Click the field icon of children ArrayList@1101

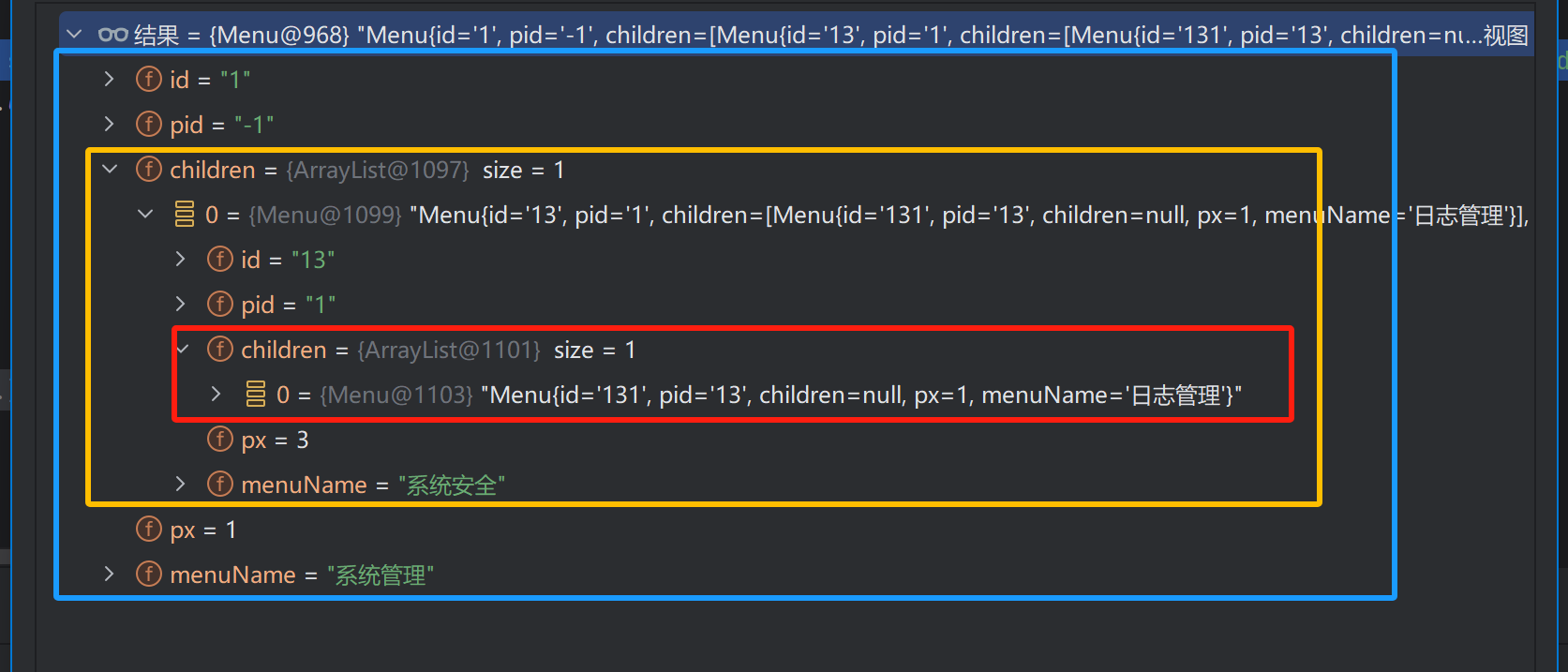tap(219, 350)
